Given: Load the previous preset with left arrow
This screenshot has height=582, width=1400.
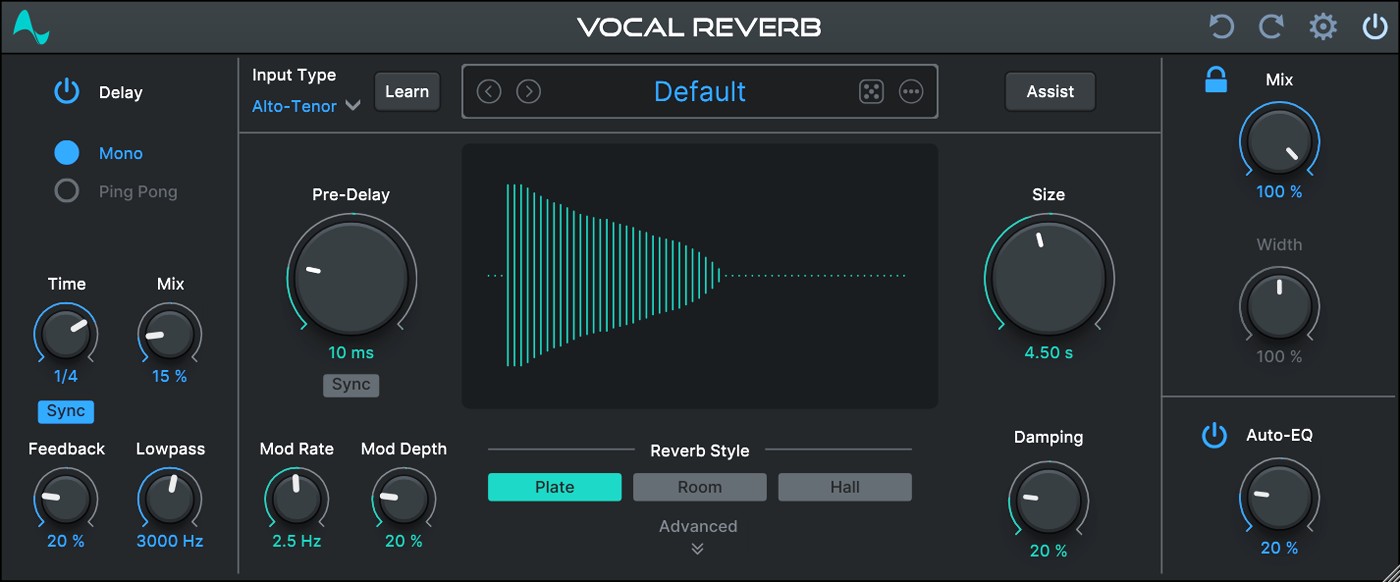Looking at the screenshot, I should 489,92.
